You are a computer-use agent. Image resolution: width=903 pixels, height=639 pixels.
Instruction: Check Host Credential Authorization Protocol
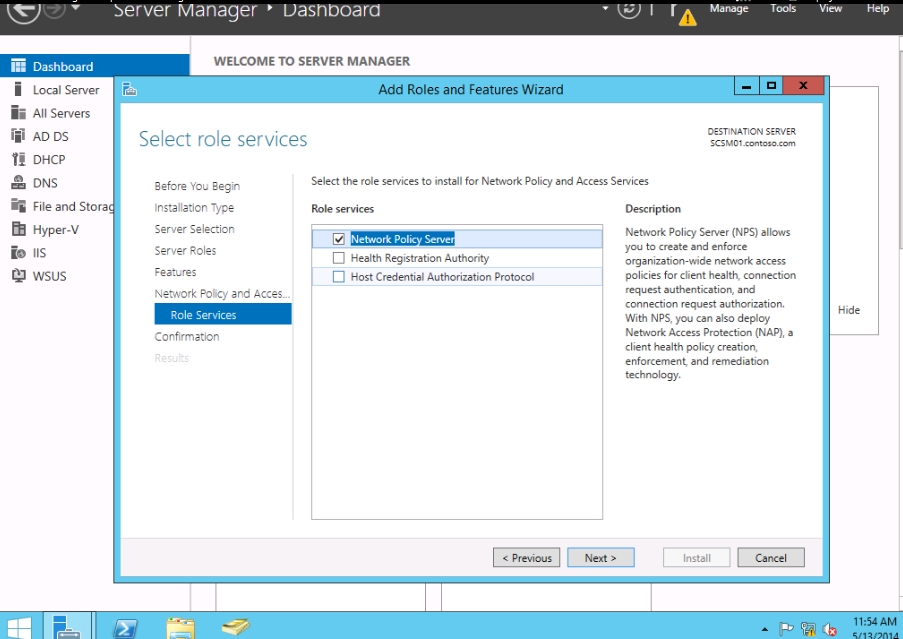click(x=338, y=277)
